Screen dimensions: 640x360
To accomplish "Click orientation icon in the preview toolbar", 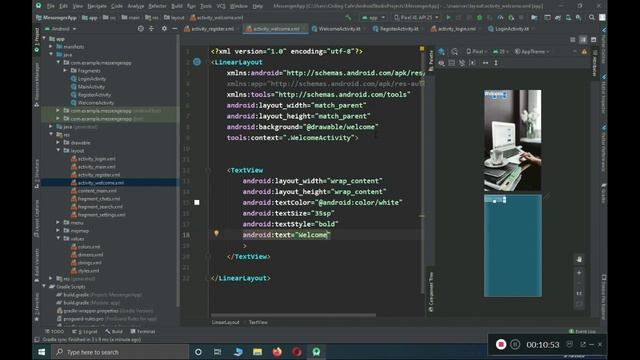I will pos(454,52).
